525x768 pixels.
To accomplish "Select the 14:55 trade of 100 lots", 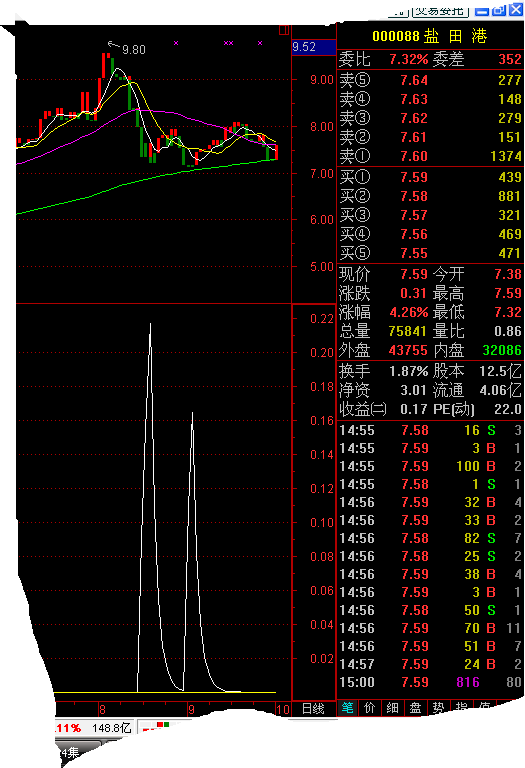I will (430, 466).
